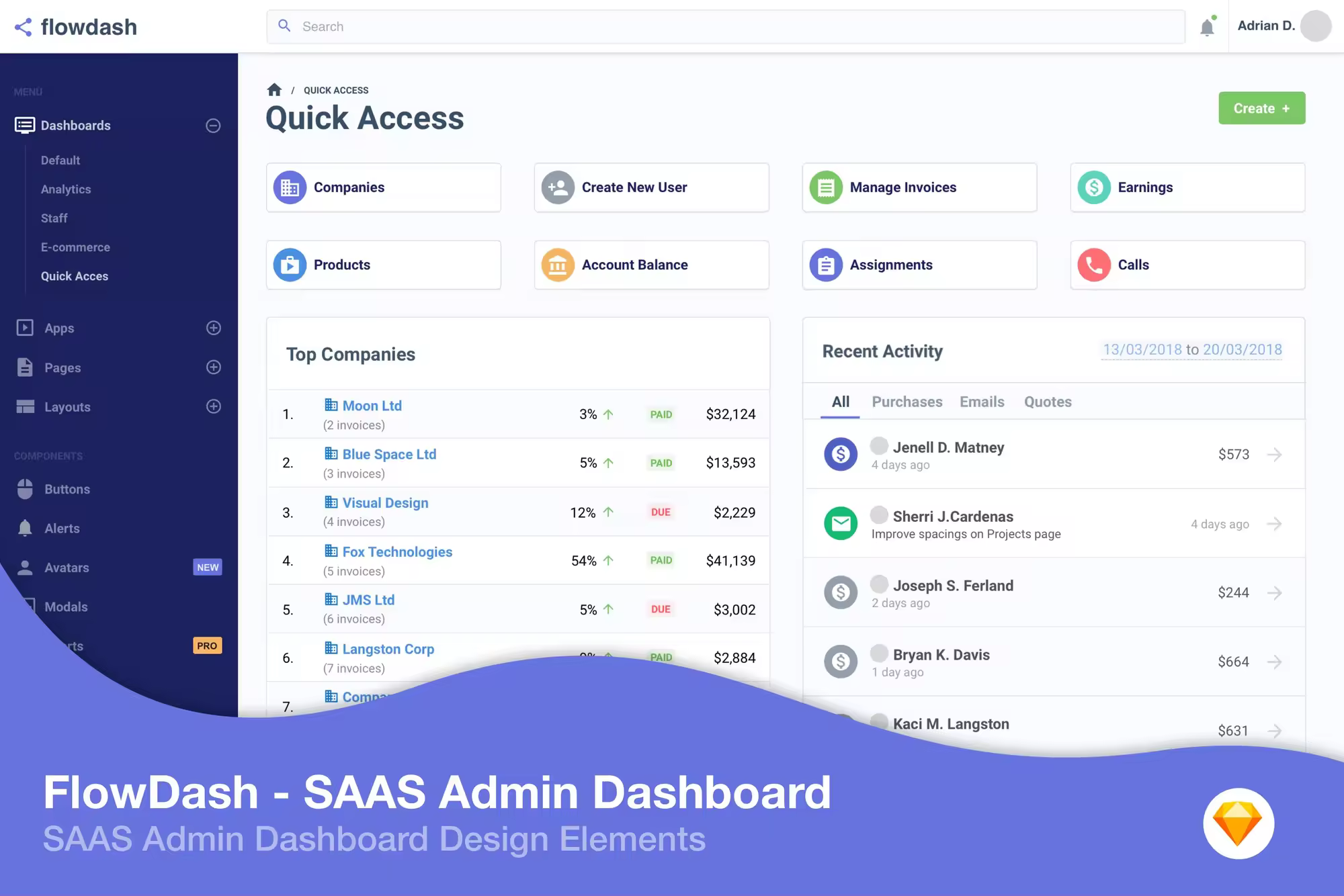The width and height of the screenshot is (1344, 896).
Task: Click purple dollar icon beside Jenell D. Matney
Action: [841, 455]
